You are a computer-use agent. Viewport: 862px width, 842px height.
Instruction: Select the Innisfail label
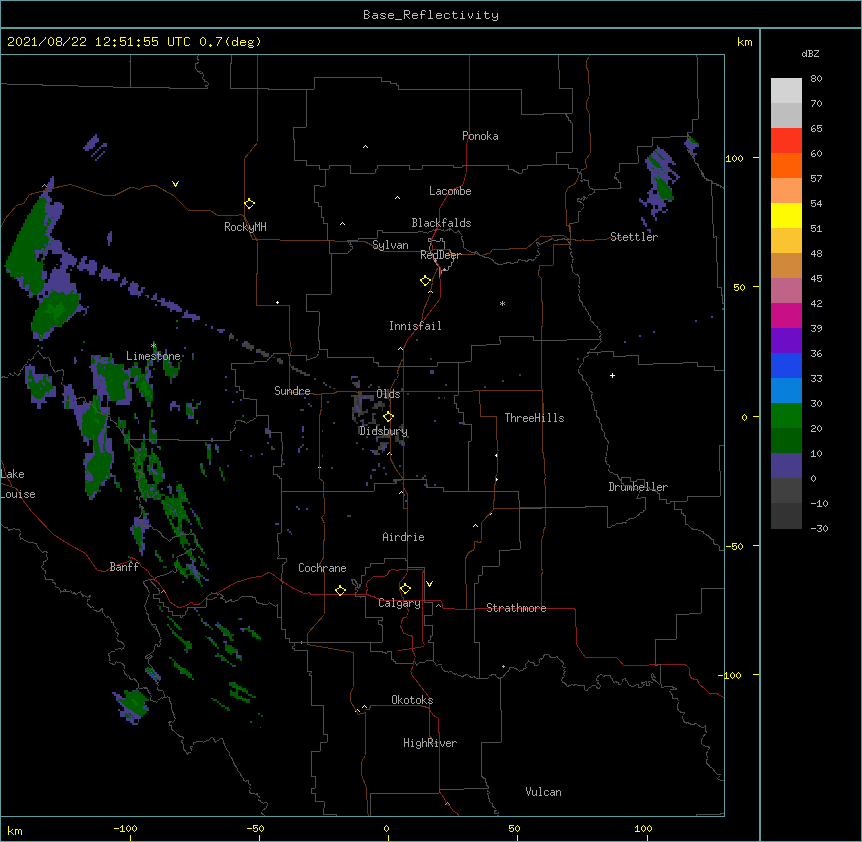(415, 326)
